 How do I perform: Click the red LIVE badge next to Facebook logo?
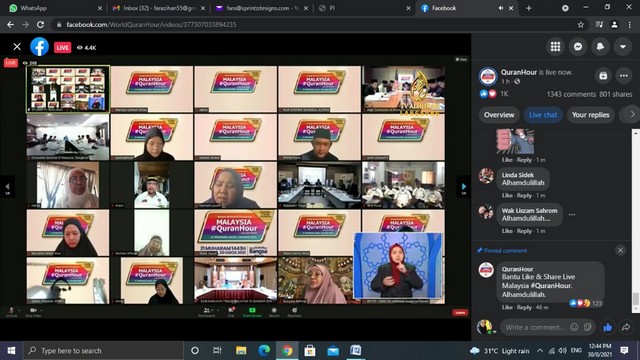[x=62, y=47]
